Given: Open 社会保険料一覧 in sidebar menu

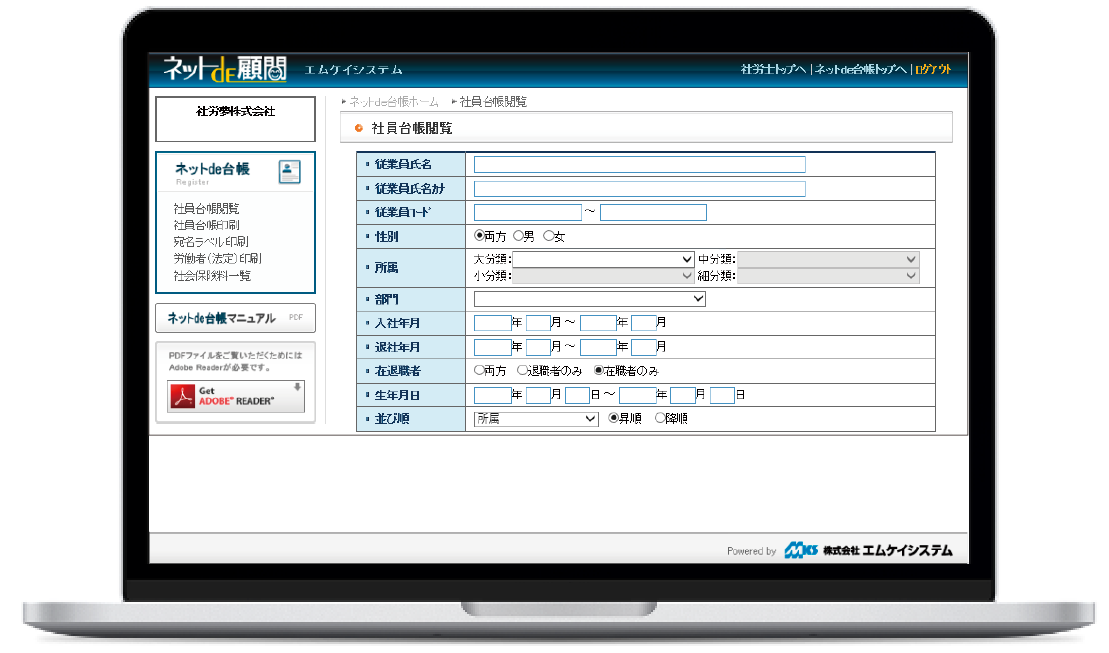Looking at the screenshot, I should pos(212,275).
